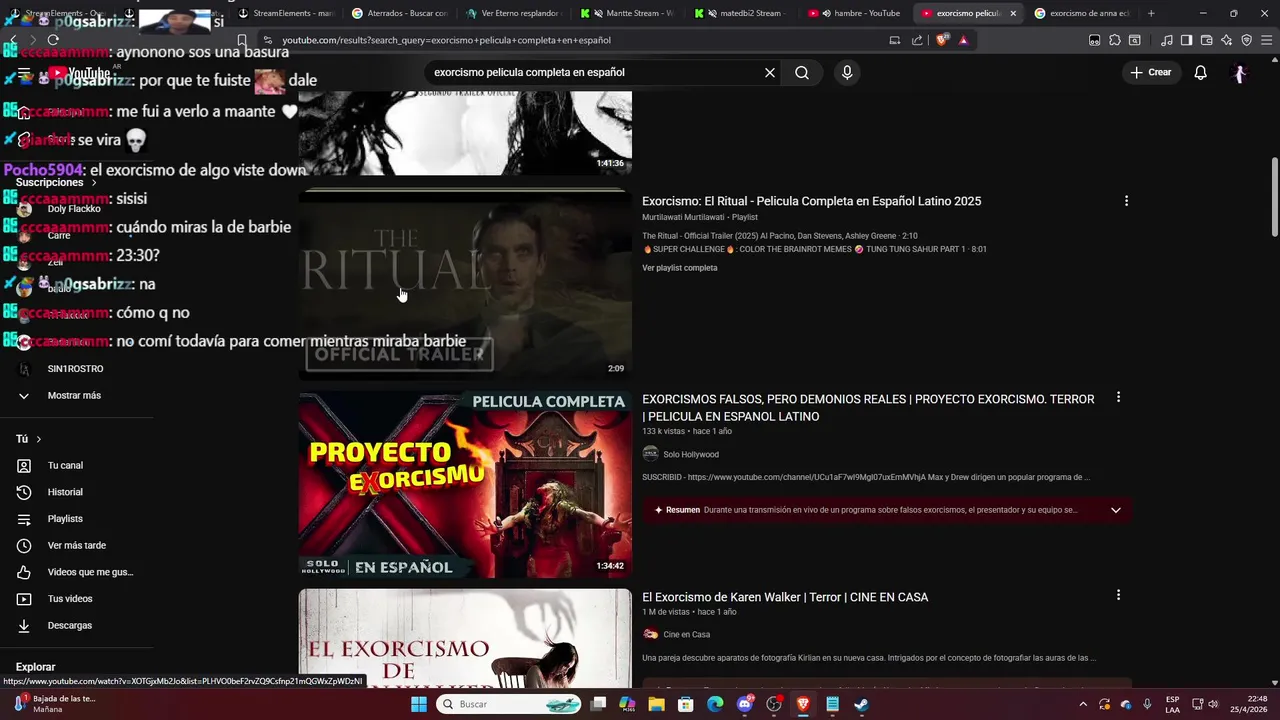Open File Explorer from taskbar
The height and width of the screenshot is (720, 1280).
tap(656, 704)
